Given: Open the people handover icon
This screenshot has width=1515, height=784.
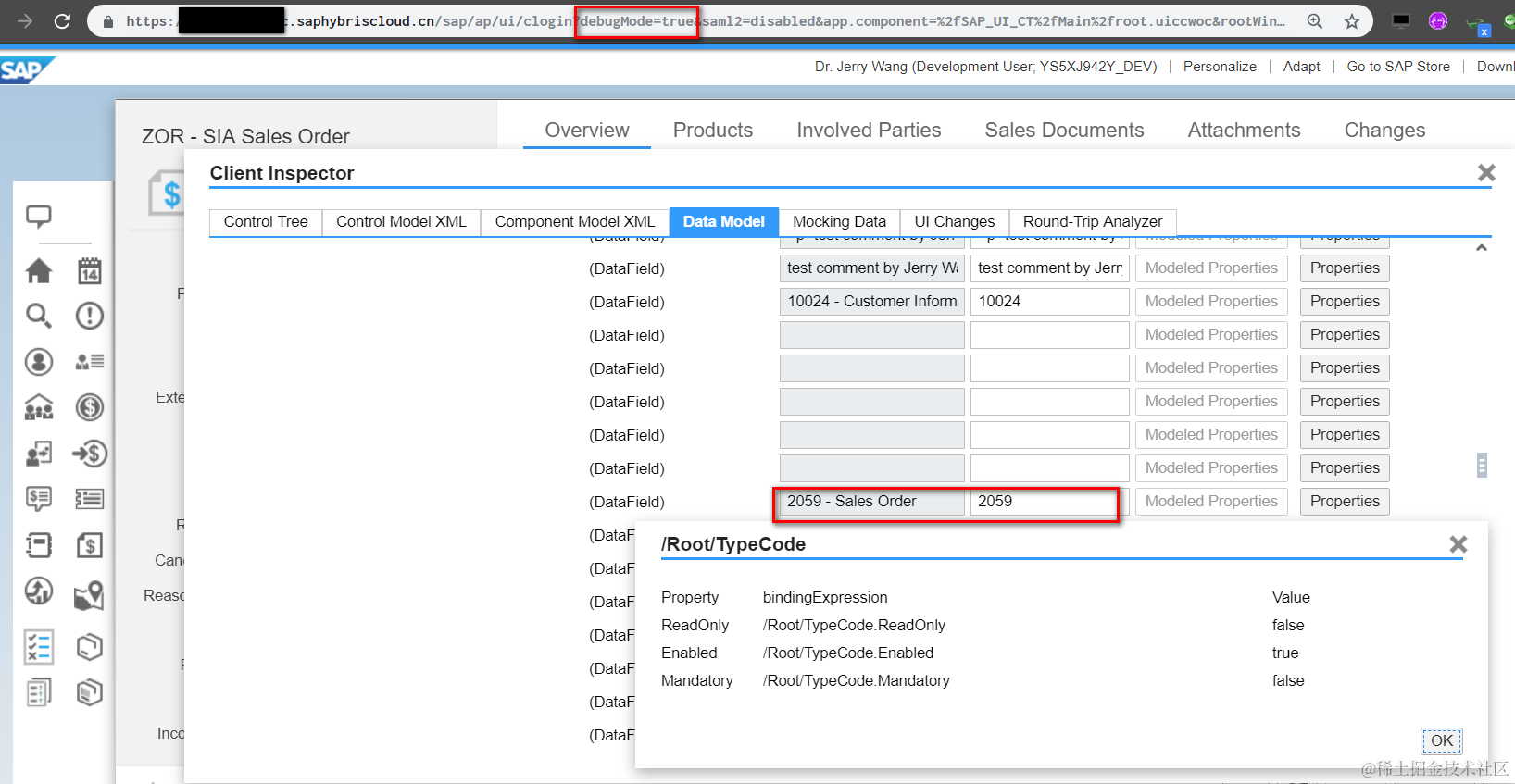Looking at the screenshot, I should (x=39, y=454).
